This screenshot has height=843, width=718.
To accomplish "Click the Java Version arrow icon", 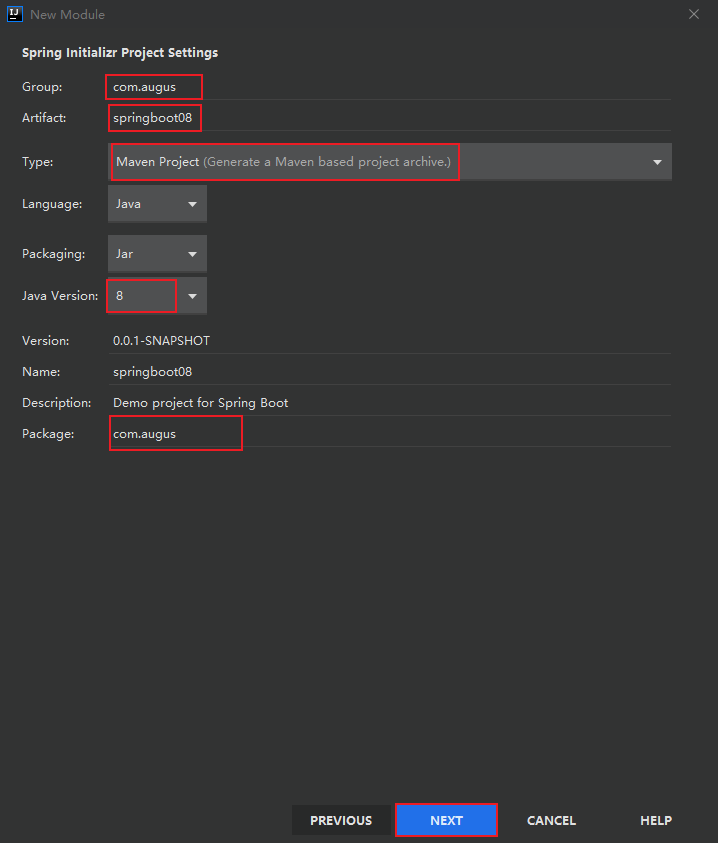I will [x=192, y=296].
